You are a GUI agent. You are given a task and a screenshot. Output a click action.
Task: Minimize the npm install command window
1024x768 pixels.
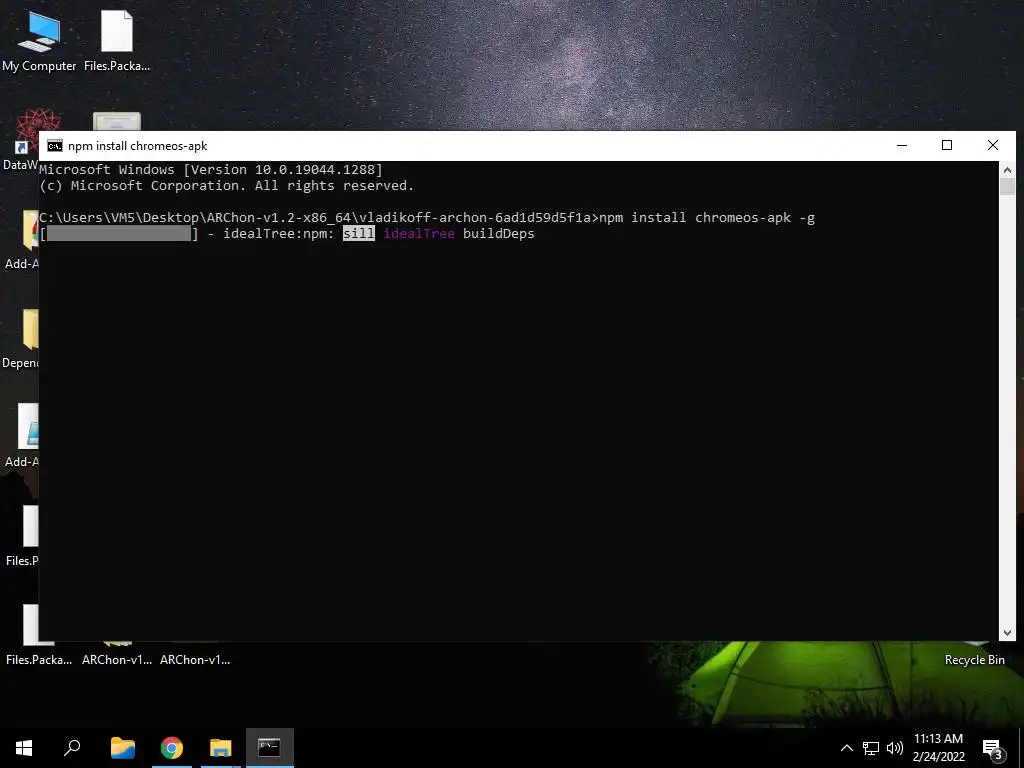tap(902, 146)
